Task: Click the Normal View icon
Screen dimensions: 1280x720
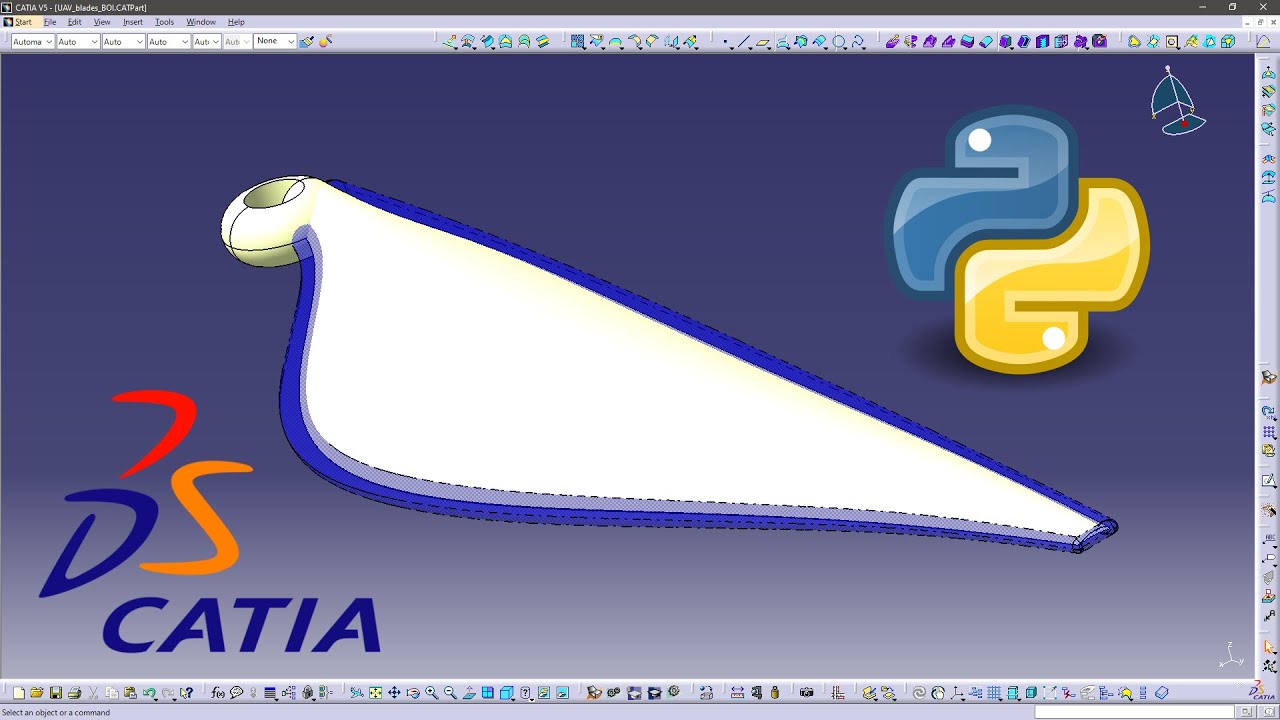Action: 469,692
